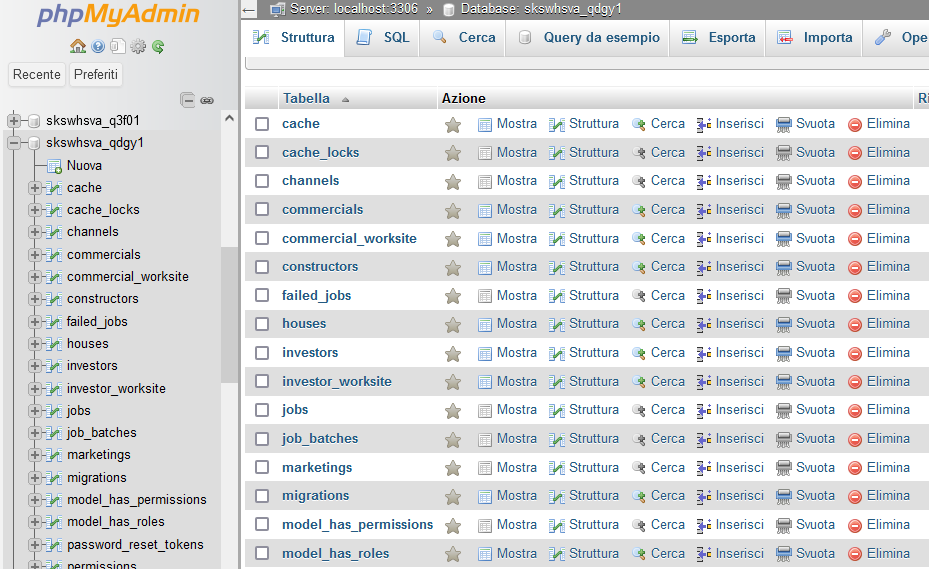Click the home icon under the phpMyAdmin logo
Viewport: 929px width, 569px height.
tap(78, 46)
